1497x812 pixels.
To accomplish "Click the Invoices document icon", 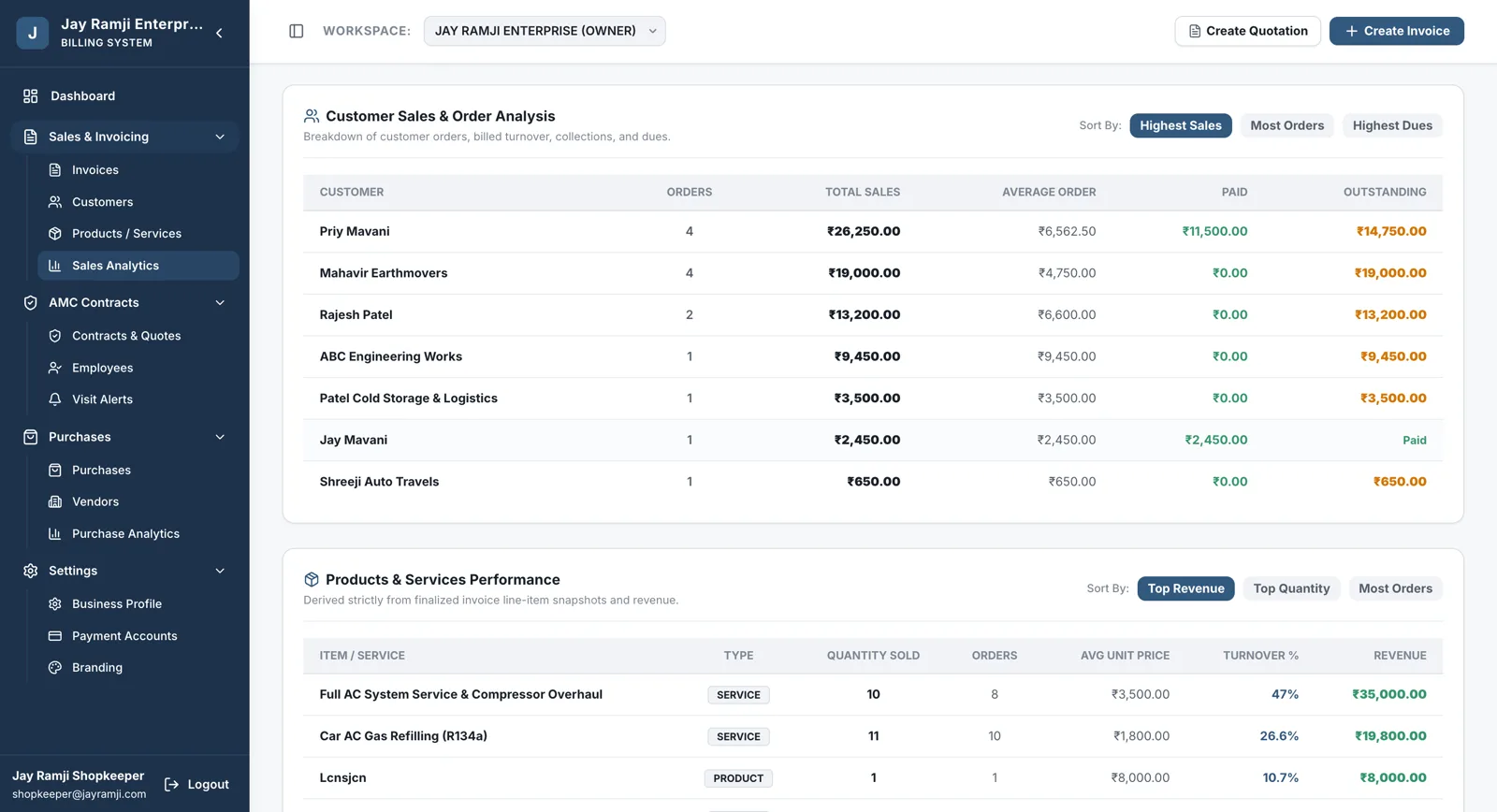I will (55, 170).
